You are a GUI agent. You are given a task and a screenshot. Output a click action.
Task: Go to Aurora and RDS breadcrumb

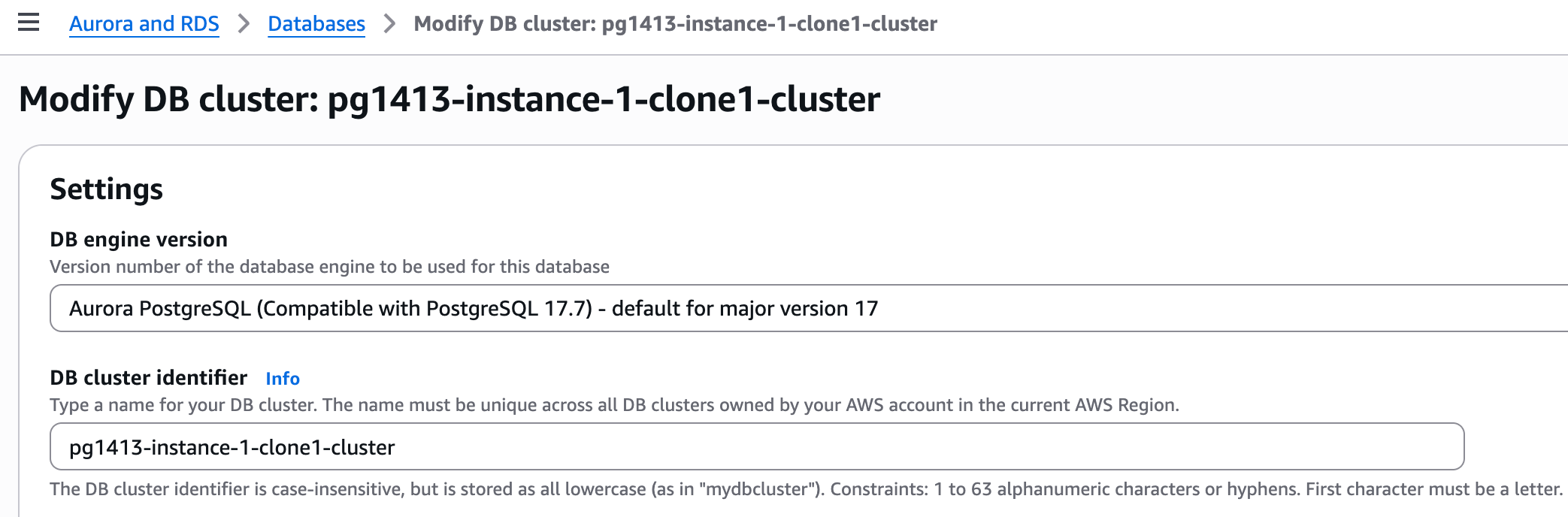click(x=144, y=24)
